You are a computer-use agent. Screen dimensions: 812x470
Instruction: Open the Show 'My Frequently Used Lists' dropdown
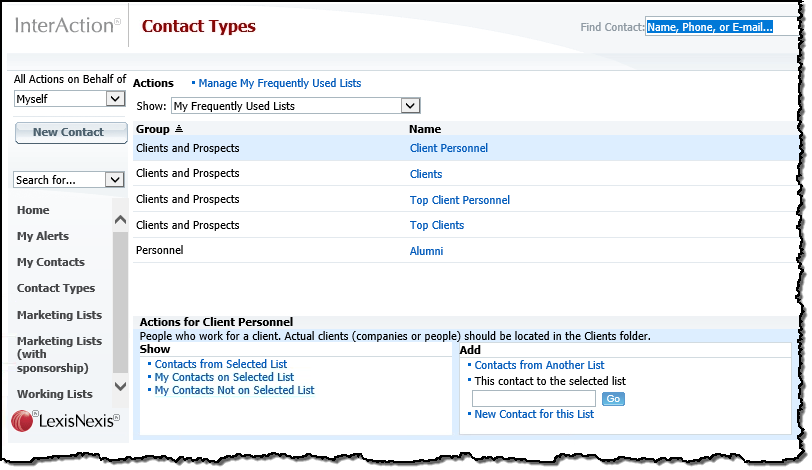coord(410,106)
